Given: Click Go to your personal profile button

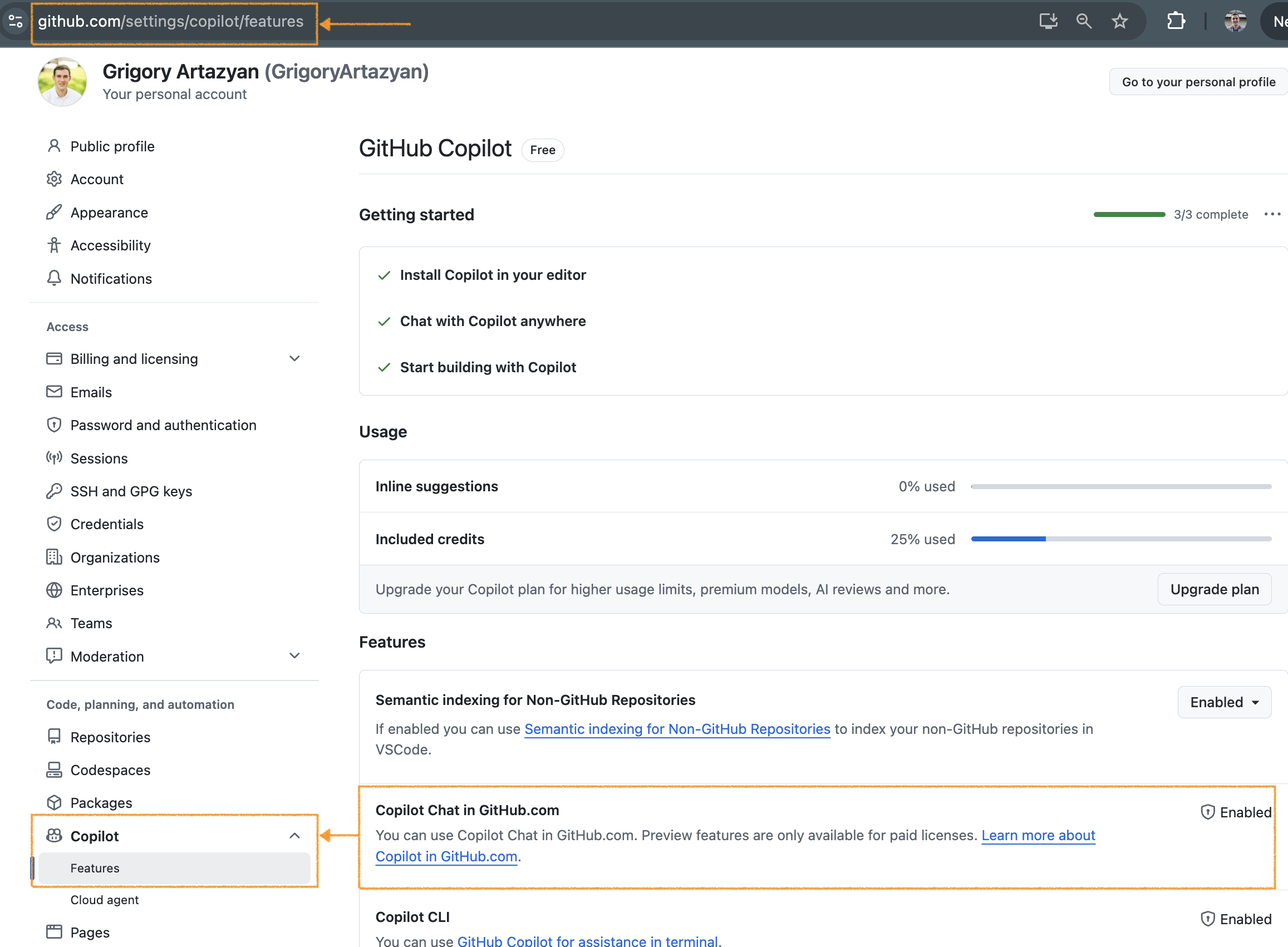Looking at the screenshot, I should point(1198,82).
